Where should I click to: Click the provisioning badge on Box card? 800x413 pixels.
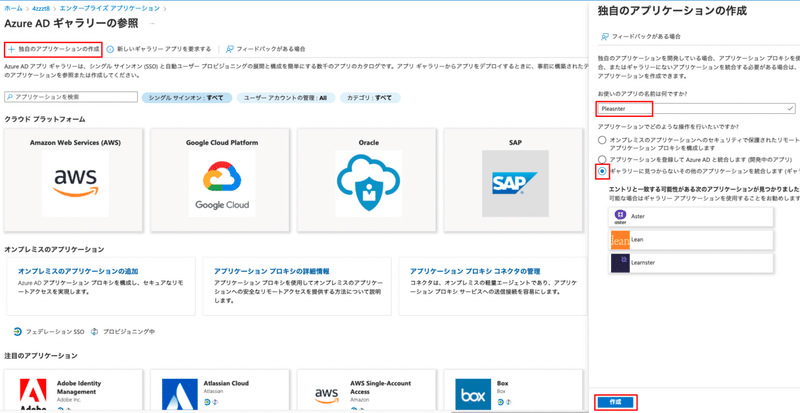pyautogui.click(x=507, y=402)
